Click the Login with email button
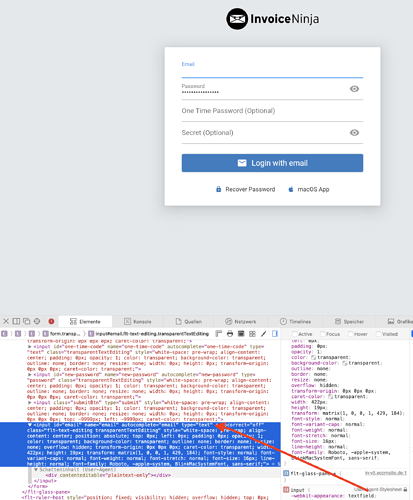 272,163
